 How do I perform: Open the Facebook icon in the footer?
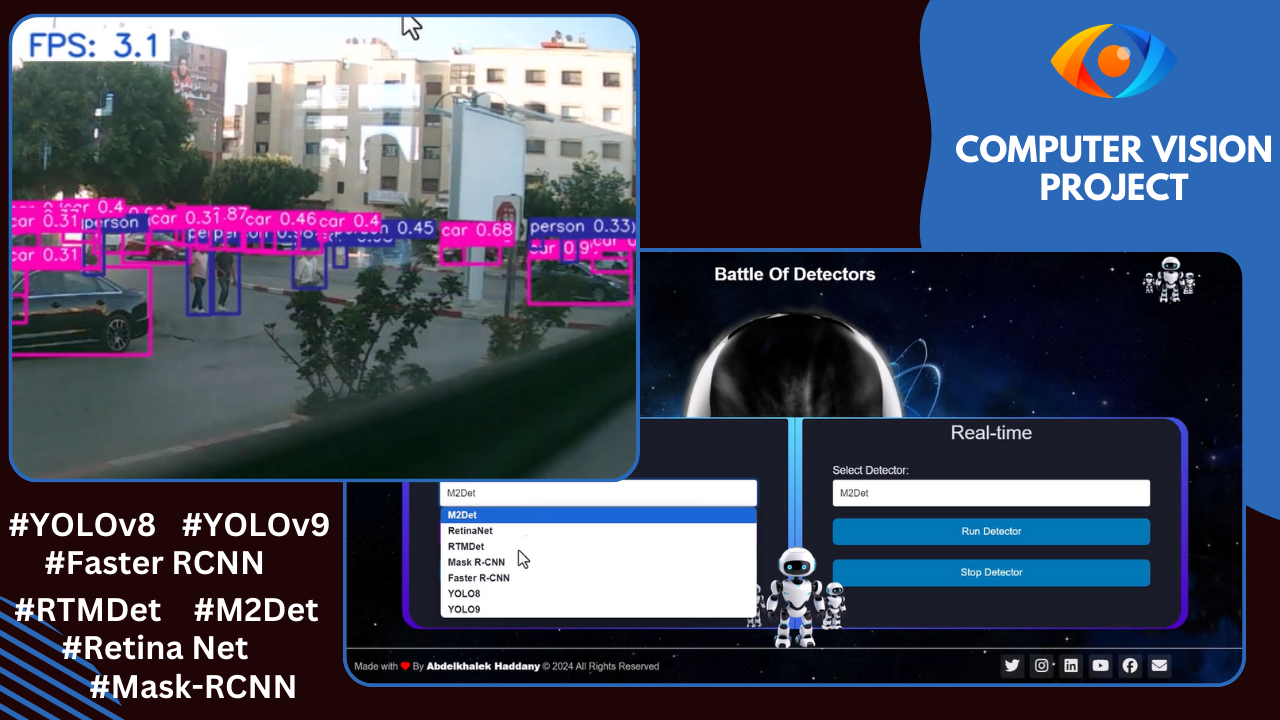pyautogui.click(x=1129, y=665)
